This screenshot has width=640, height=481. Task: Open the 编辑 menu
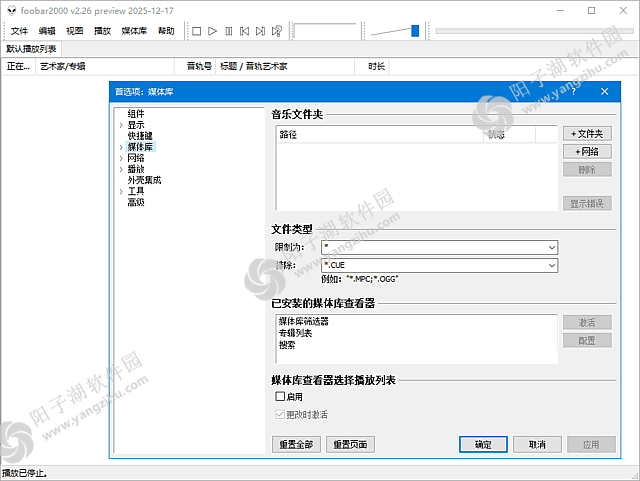(x=47, y=31)
